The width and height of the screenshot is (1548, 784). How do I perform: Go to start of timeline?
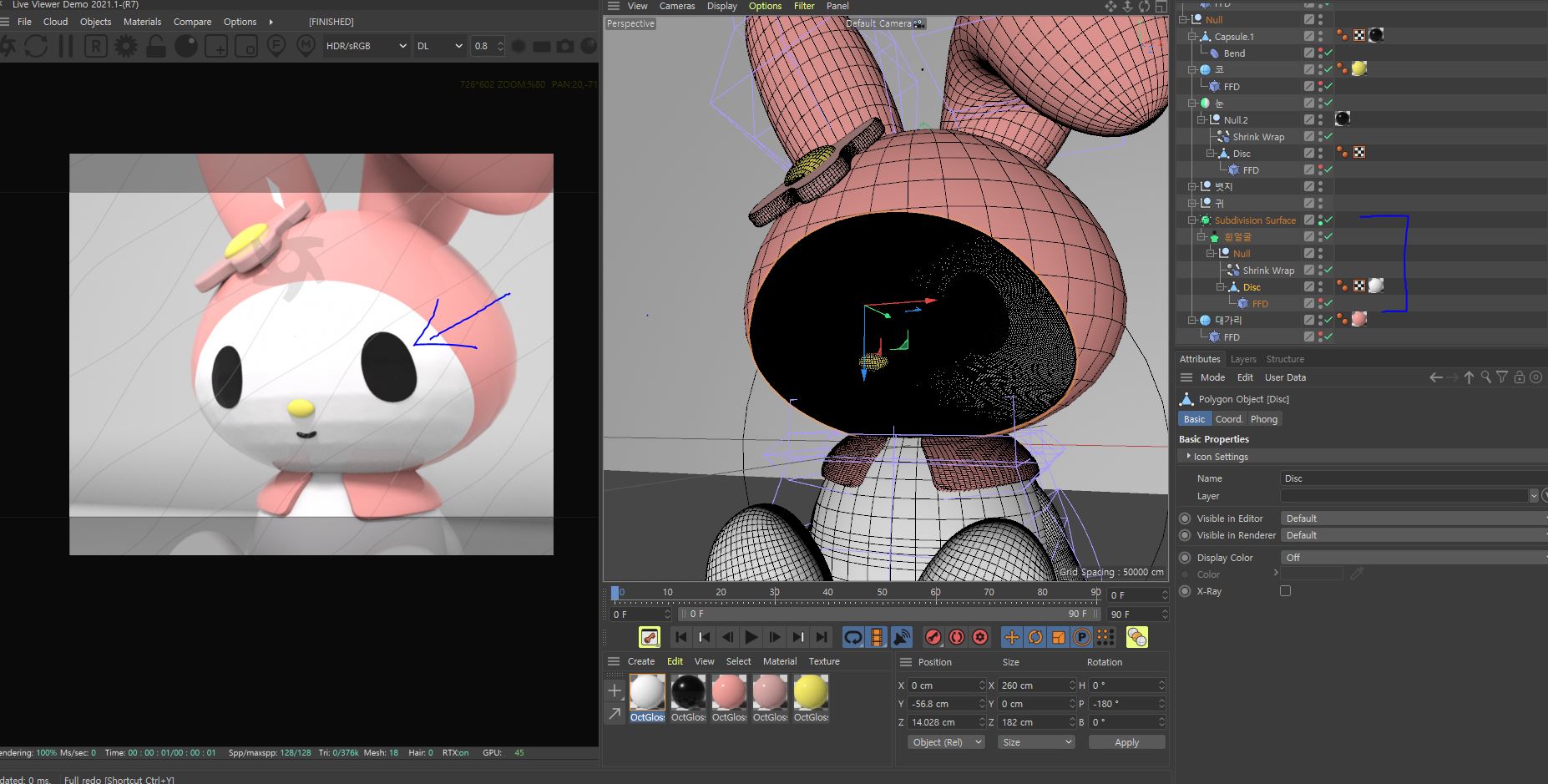pos(681,637)
